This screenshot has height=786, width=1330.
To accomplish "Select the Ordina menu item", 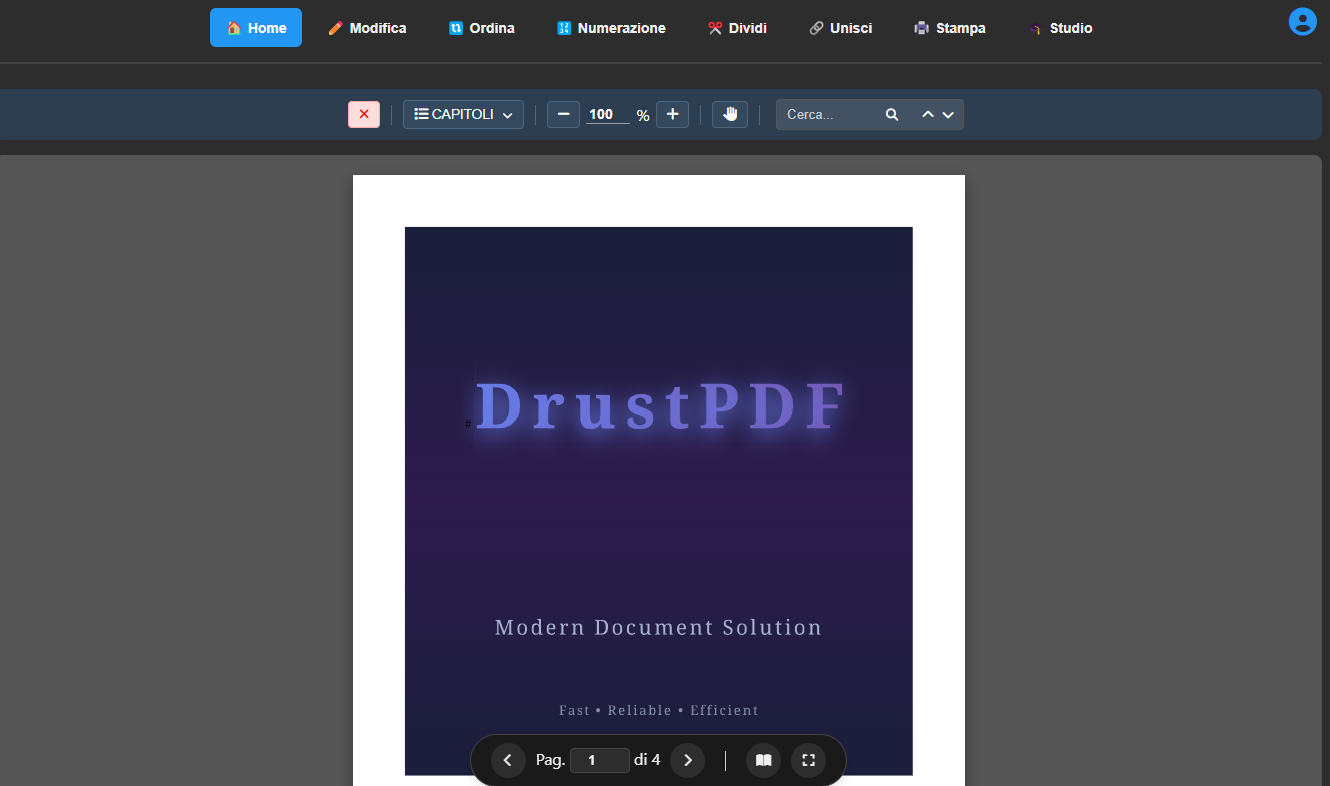I will click(481, 28).
